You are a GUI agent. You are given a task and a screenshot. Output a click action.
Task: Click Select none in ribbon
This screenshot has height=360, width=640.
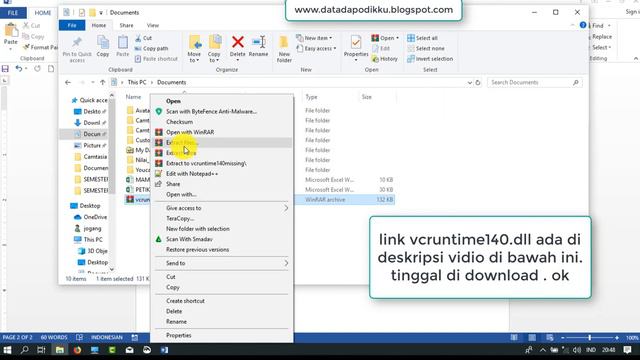point(425,48)
